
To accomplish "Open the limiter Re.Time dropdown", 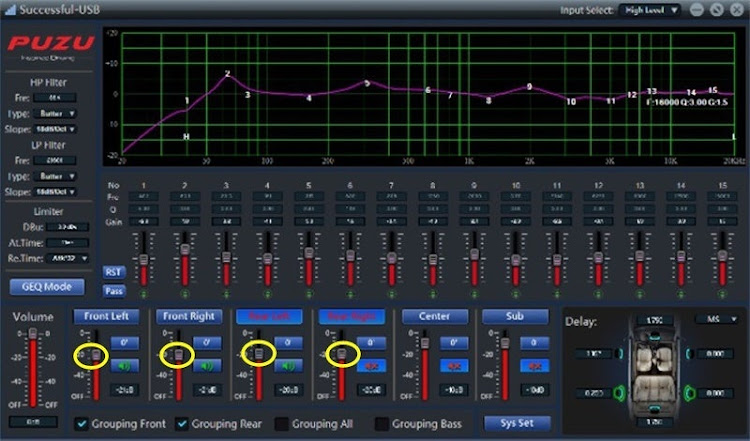I will click(x=68, y=258).
